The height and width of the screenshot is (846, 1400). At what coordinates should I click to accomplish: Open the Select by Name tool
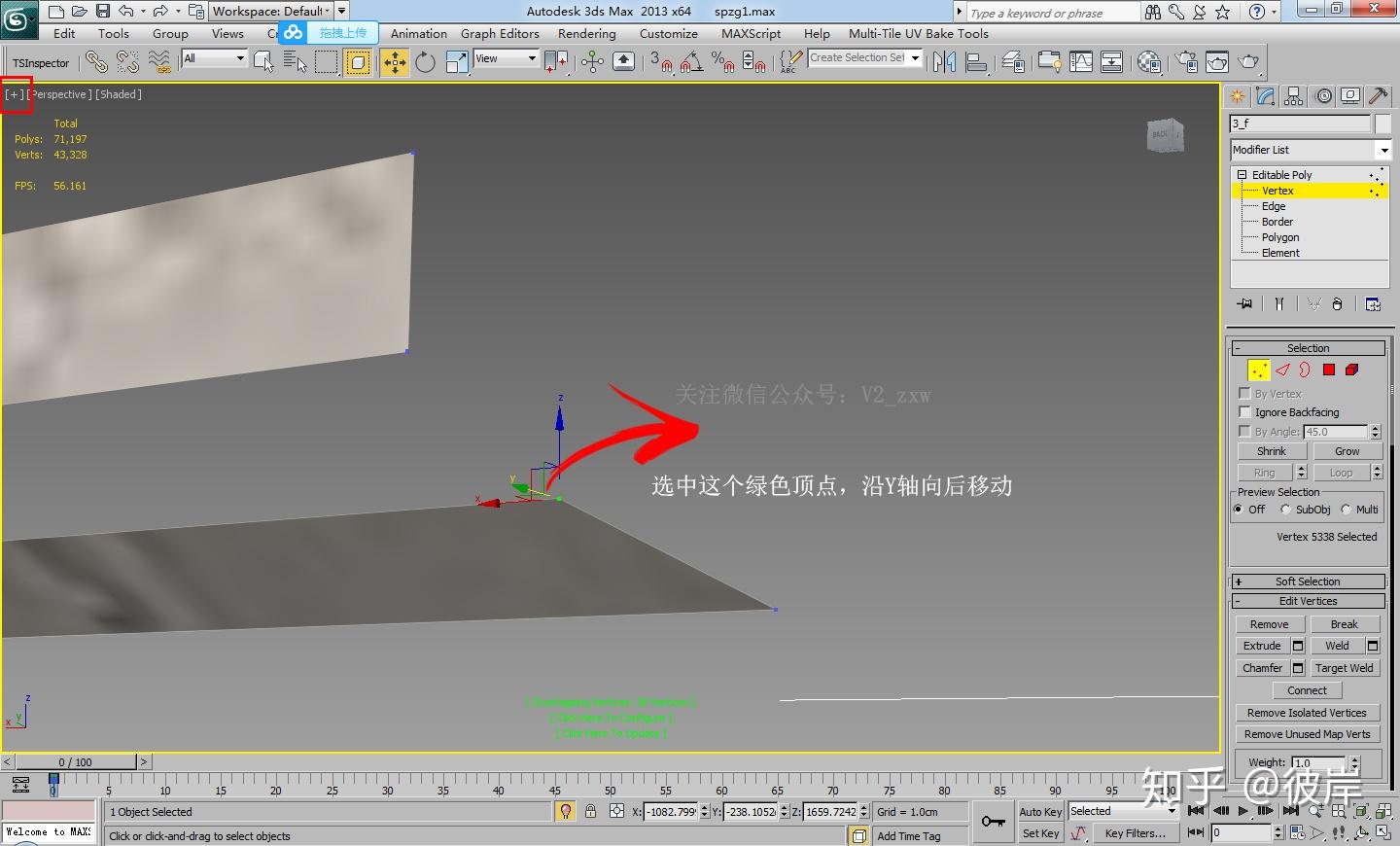(295, 62)
